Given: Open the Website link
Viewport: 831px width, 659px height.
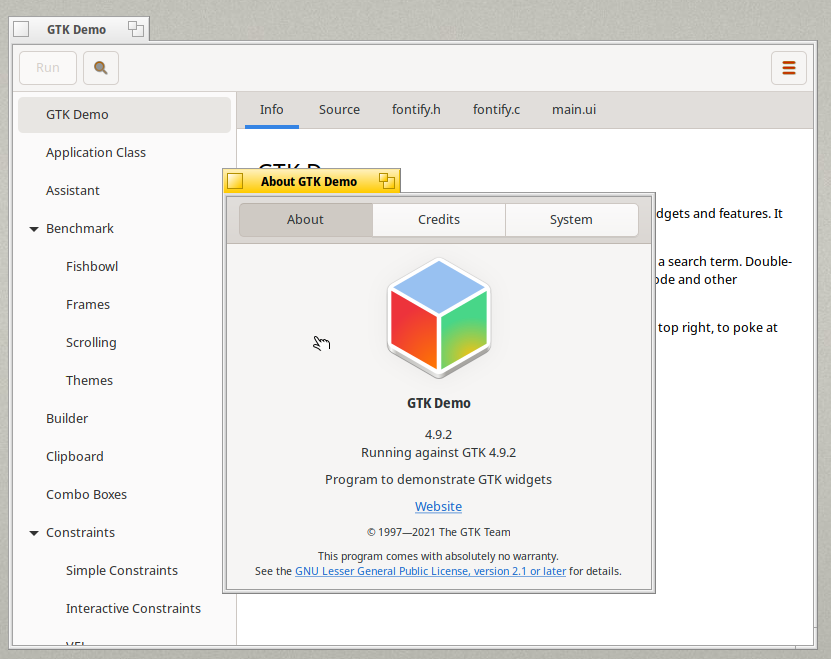Looking at the screenshot, I should [438, 506].
